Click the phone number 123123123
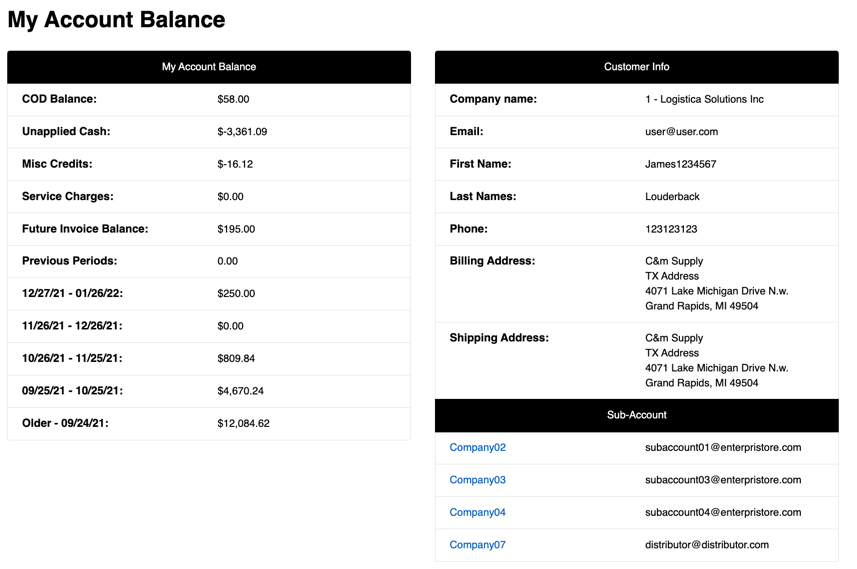Image resolution: width=857 pixels, height=569 pixels. point(671,228)
